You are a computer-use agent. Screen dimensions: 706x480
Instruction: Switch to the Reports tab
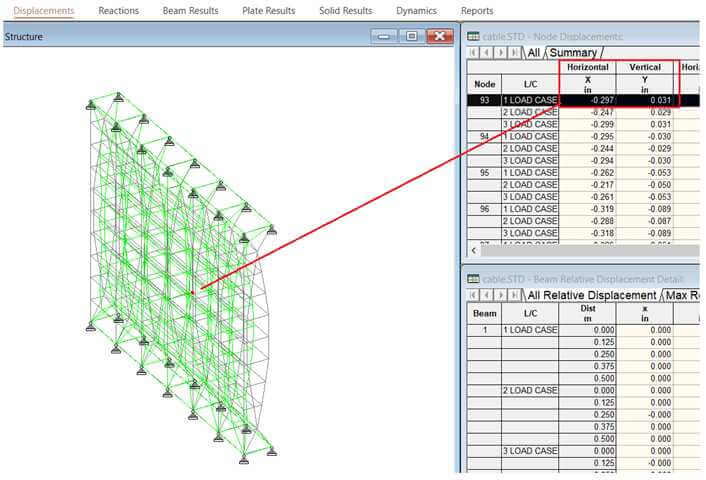coord(477,11)
